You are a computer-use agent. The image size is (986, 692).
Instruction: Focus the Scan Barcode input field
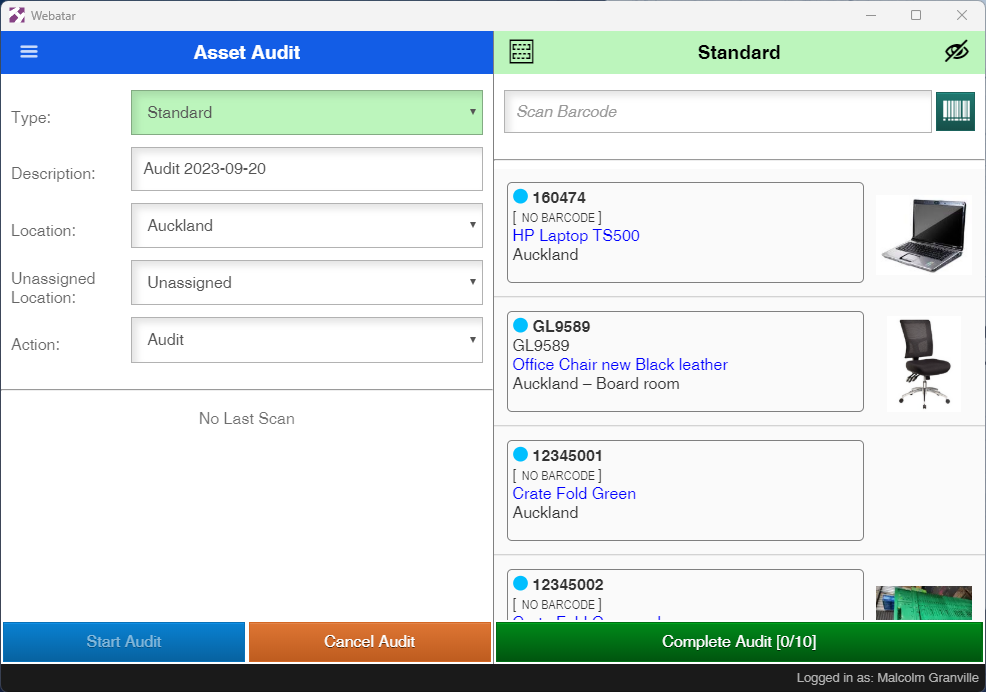click(717, 111)
